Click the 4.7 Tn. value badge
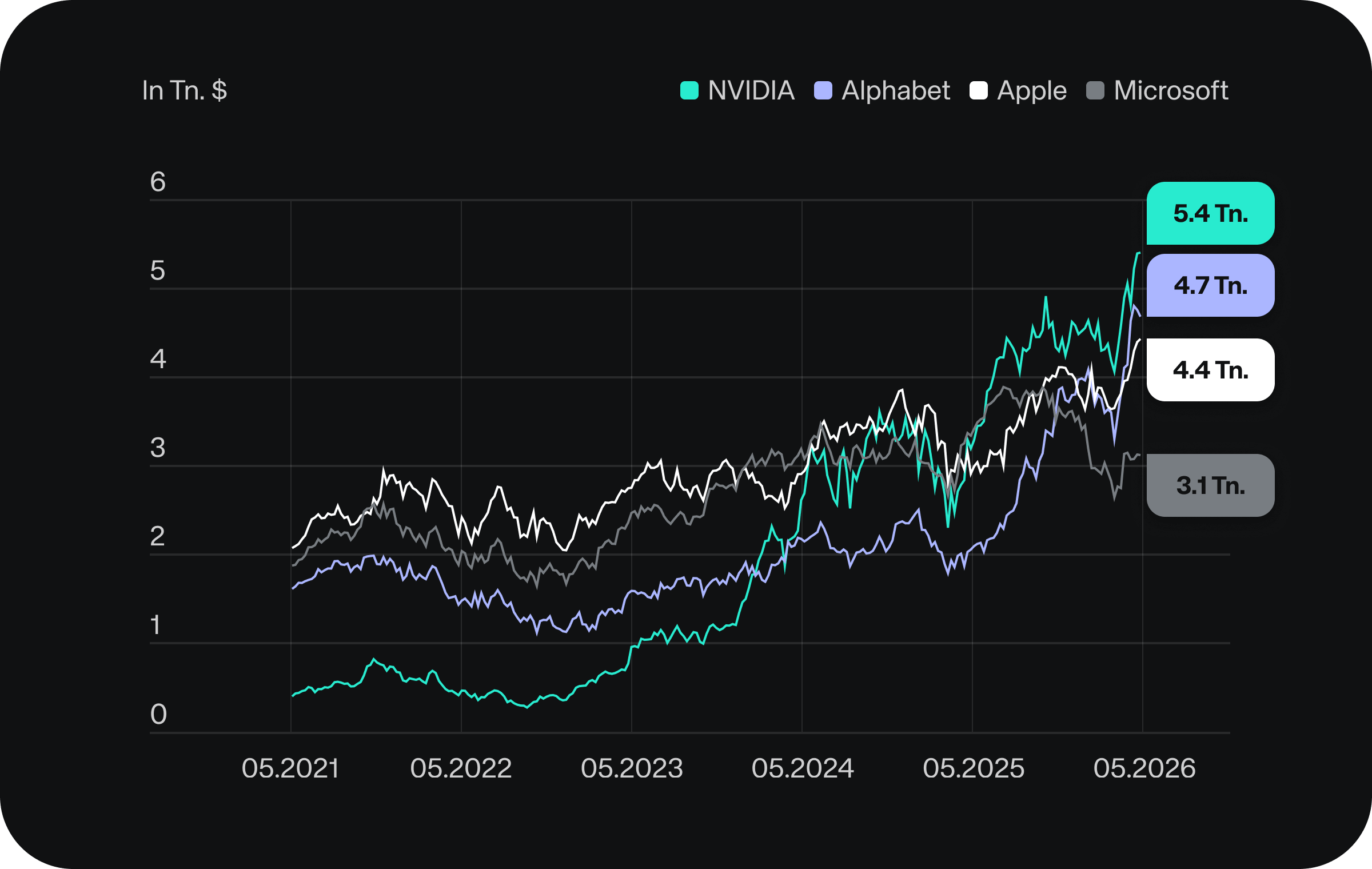 coord(1210,285)
